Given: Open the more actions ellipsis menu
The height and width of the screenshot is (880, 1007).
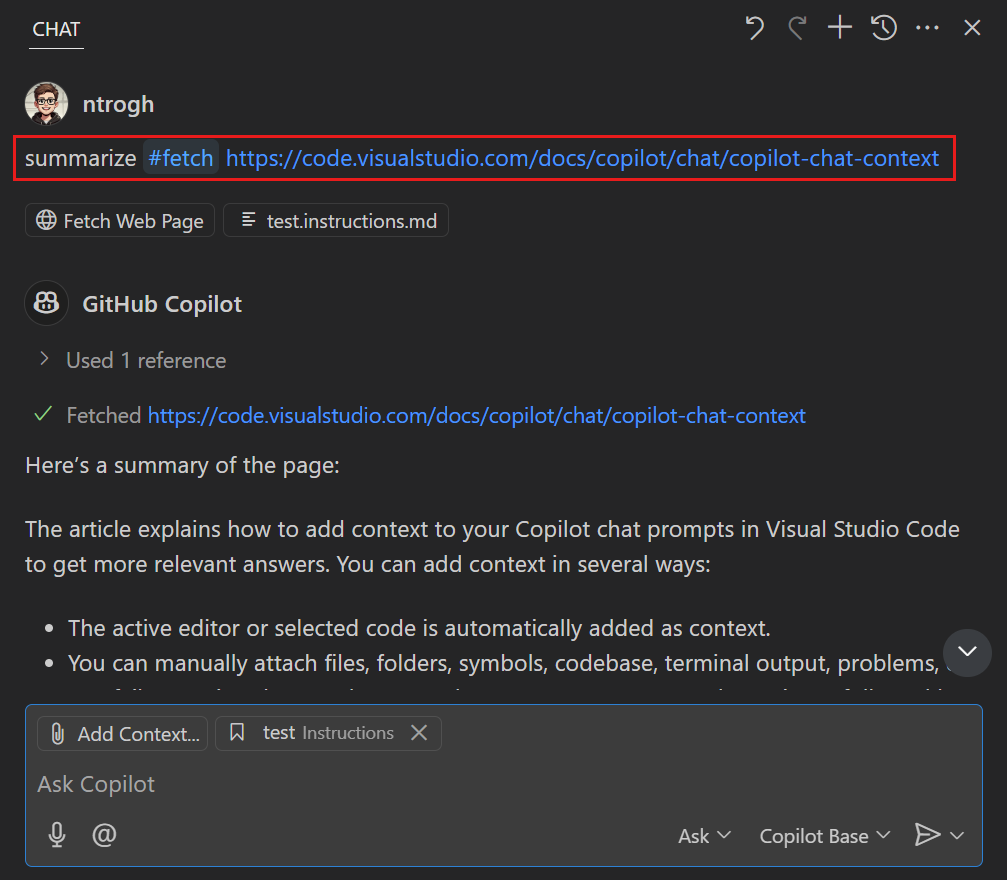Looking at the screenshot, I should [x=927, y=28].
